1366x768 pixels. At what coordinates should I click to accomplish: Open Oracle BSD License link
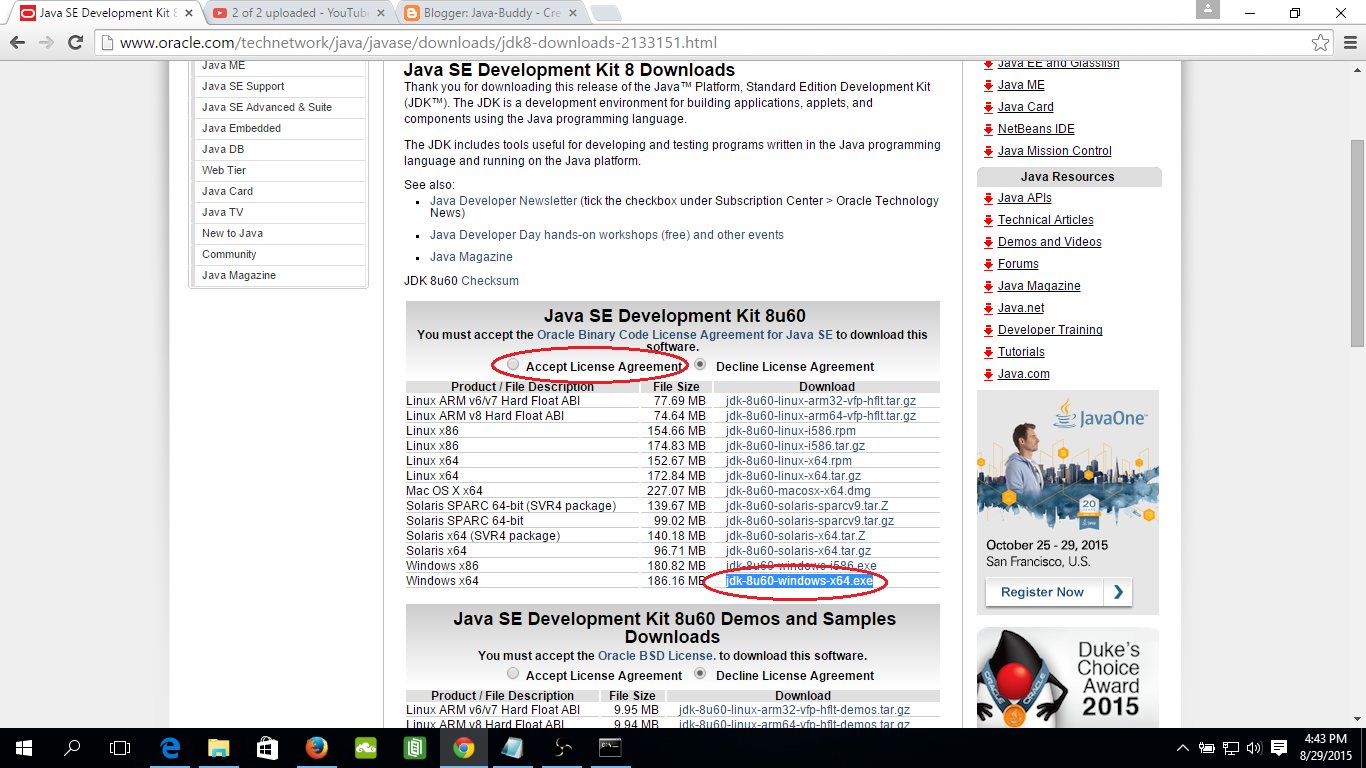(x=656, y=656)
